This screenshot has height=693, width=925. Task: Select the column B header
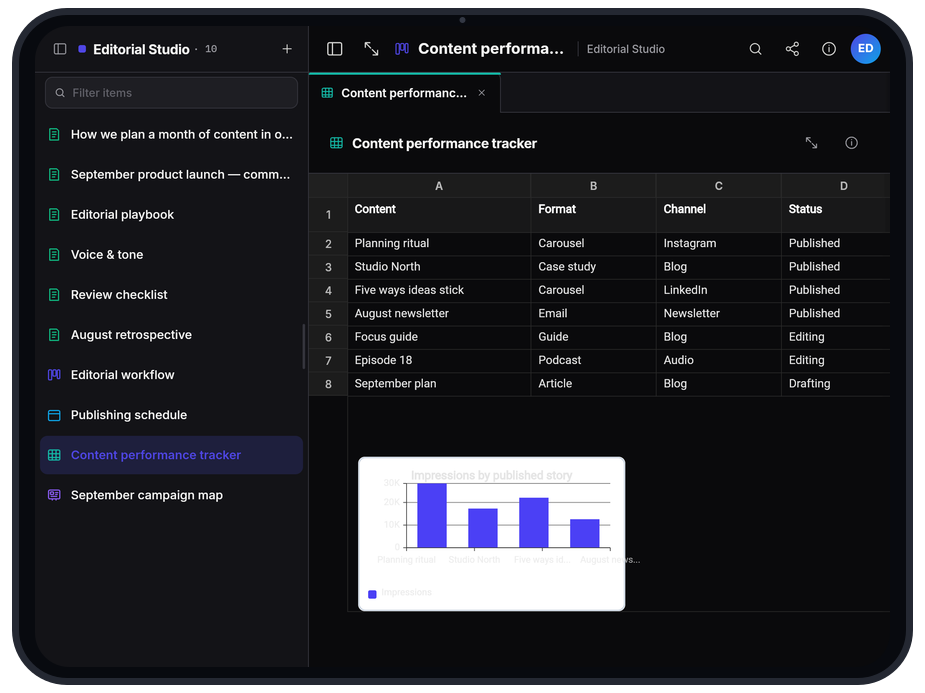click(x=593, y=186)
